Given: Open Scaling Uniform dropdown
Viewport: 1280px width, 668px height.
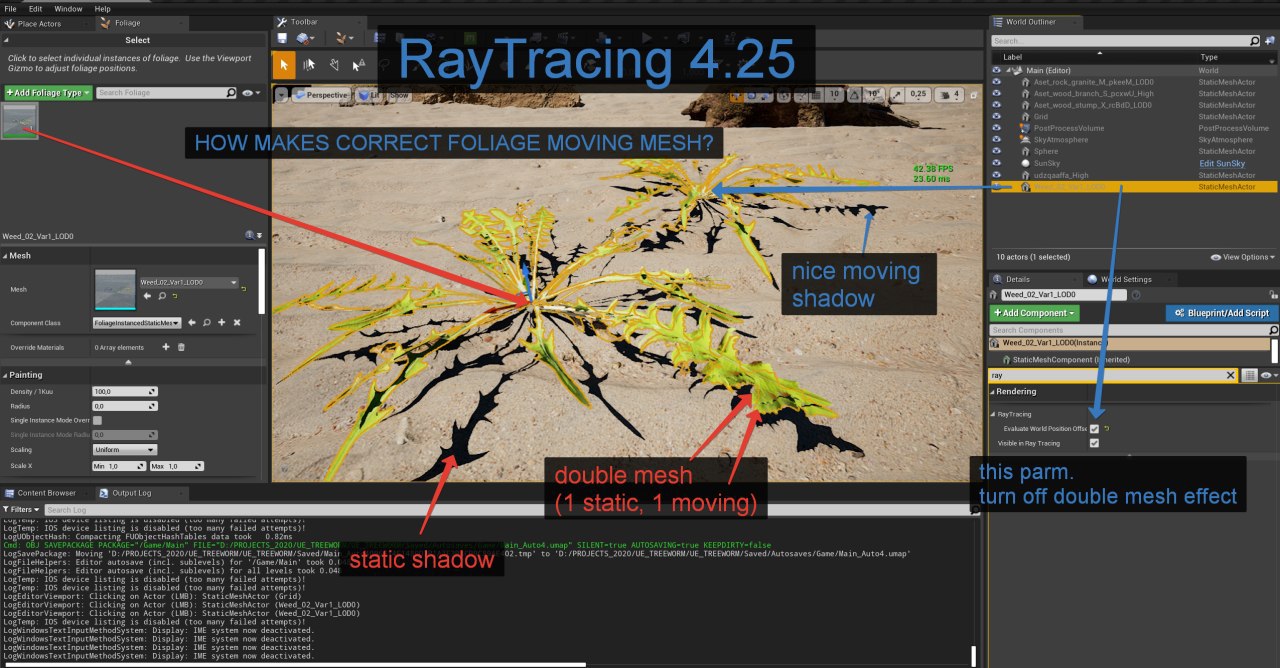Looking at the screenshot, I should point(124,450).
